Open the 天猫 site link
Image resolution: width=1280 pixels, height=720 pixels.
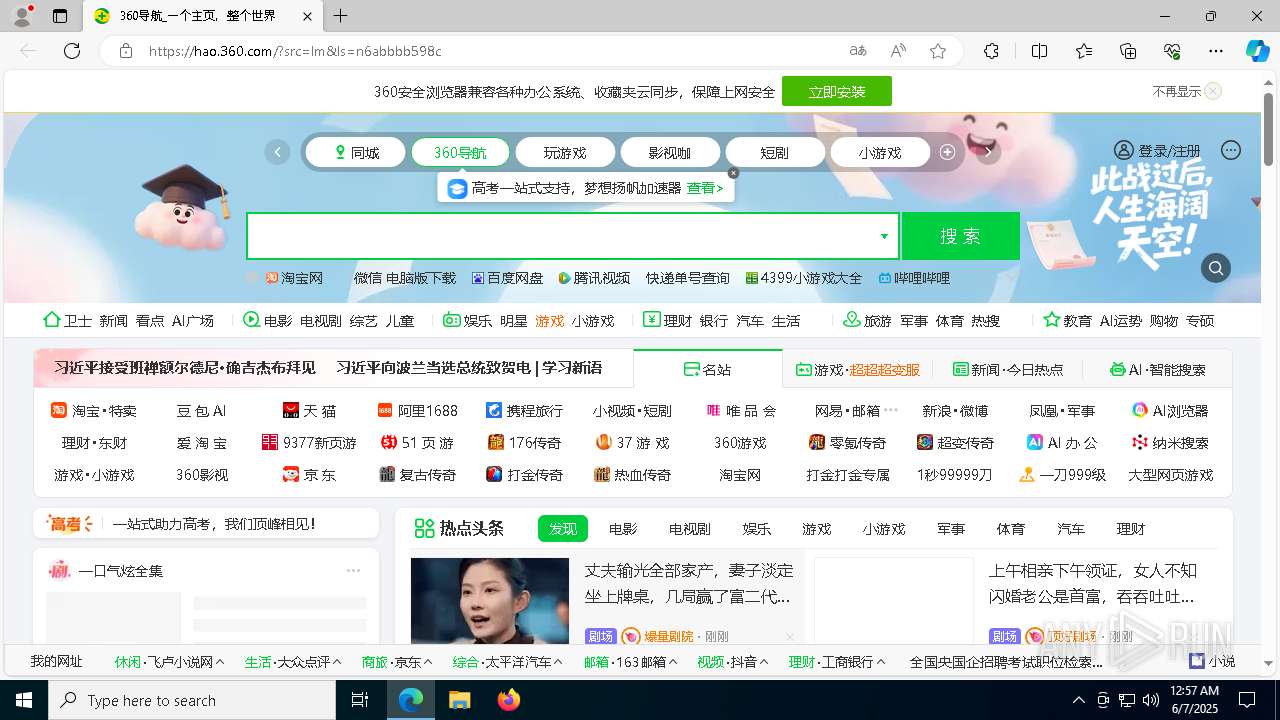point(310,410)
